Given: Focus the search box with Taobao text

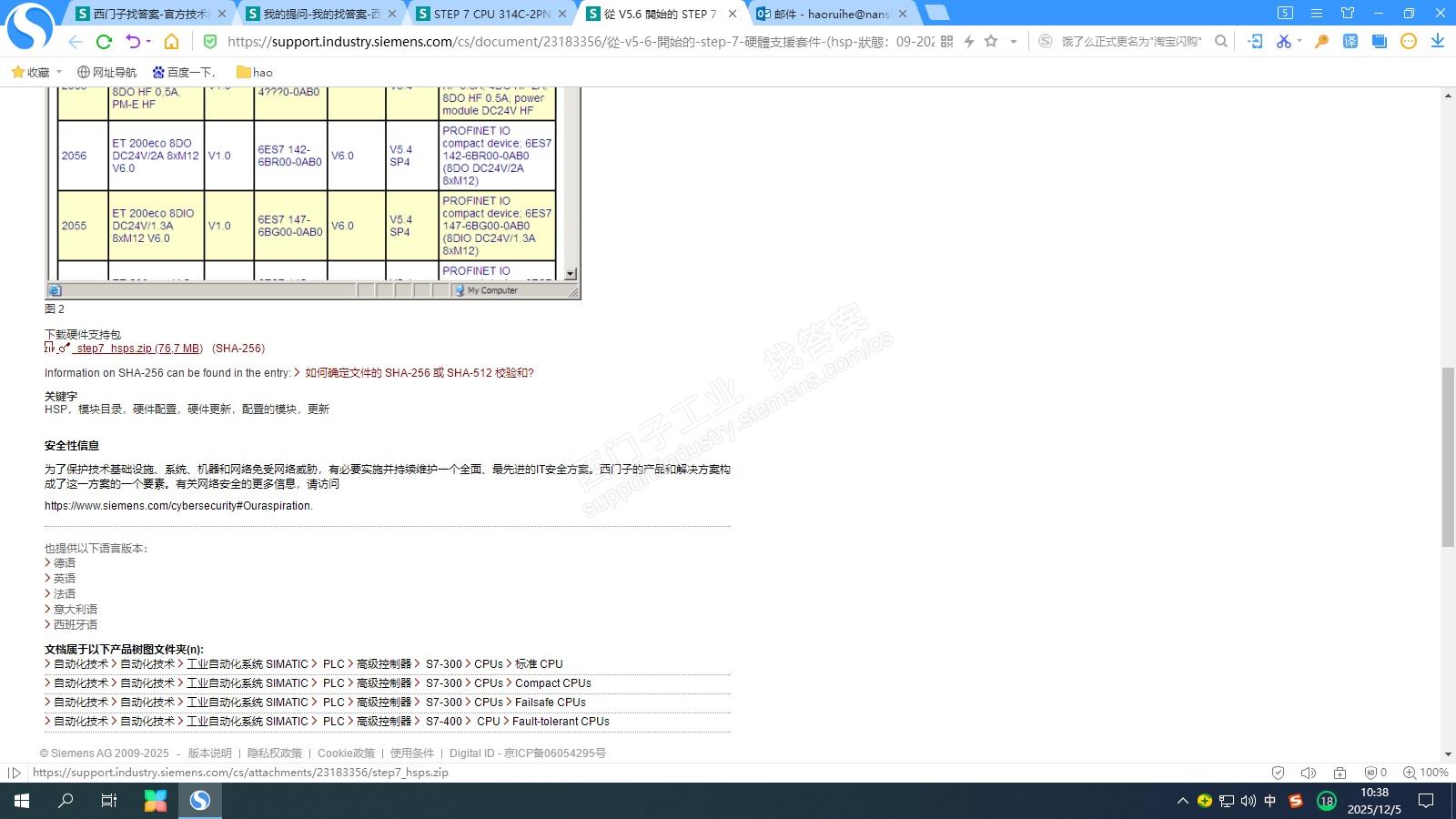Looking at the screenshot, I should (x=1131, y=41).
